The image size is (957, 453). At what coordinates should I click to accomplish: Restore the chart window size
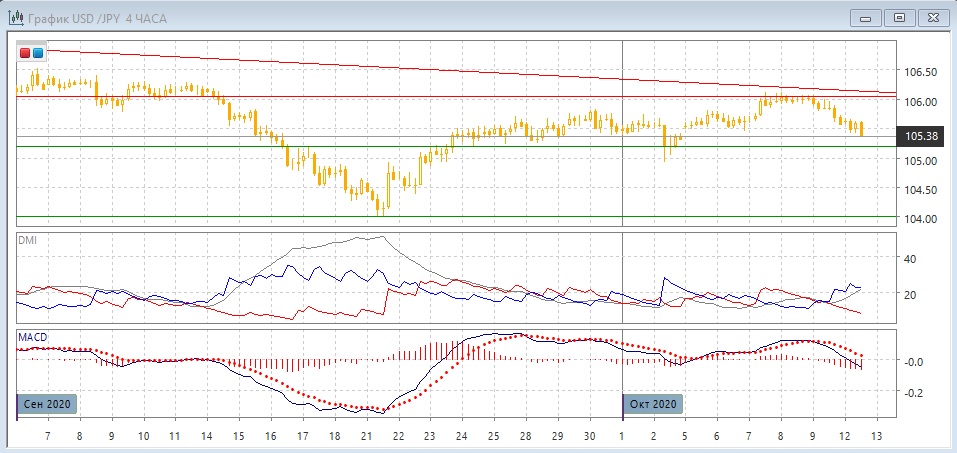tap(899, 17)
